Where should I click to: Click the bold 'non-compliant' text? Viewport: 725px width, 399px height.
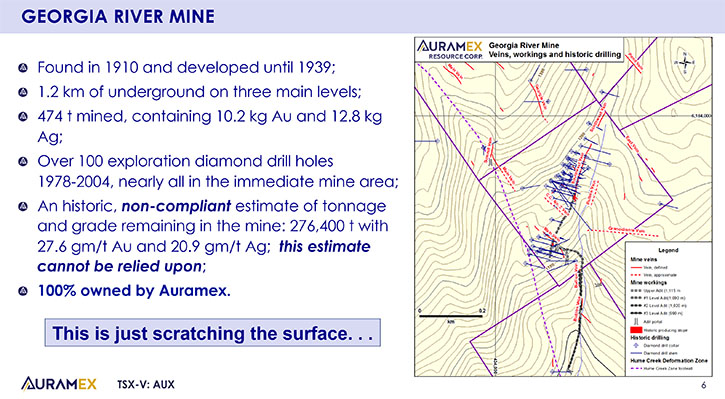[176, 206]
